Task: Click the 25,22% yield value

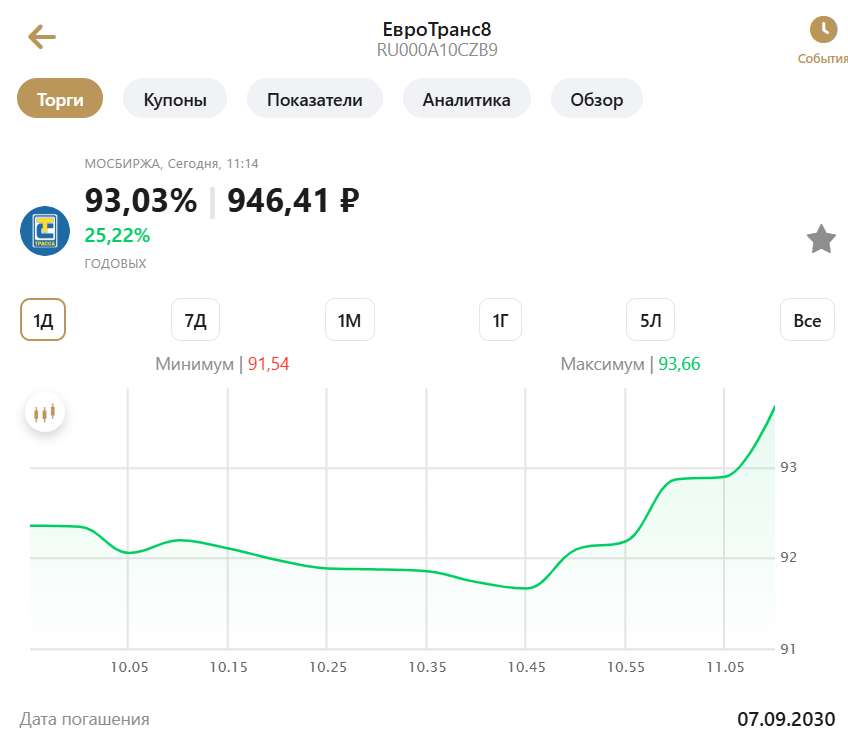Action: click(117, 235)
